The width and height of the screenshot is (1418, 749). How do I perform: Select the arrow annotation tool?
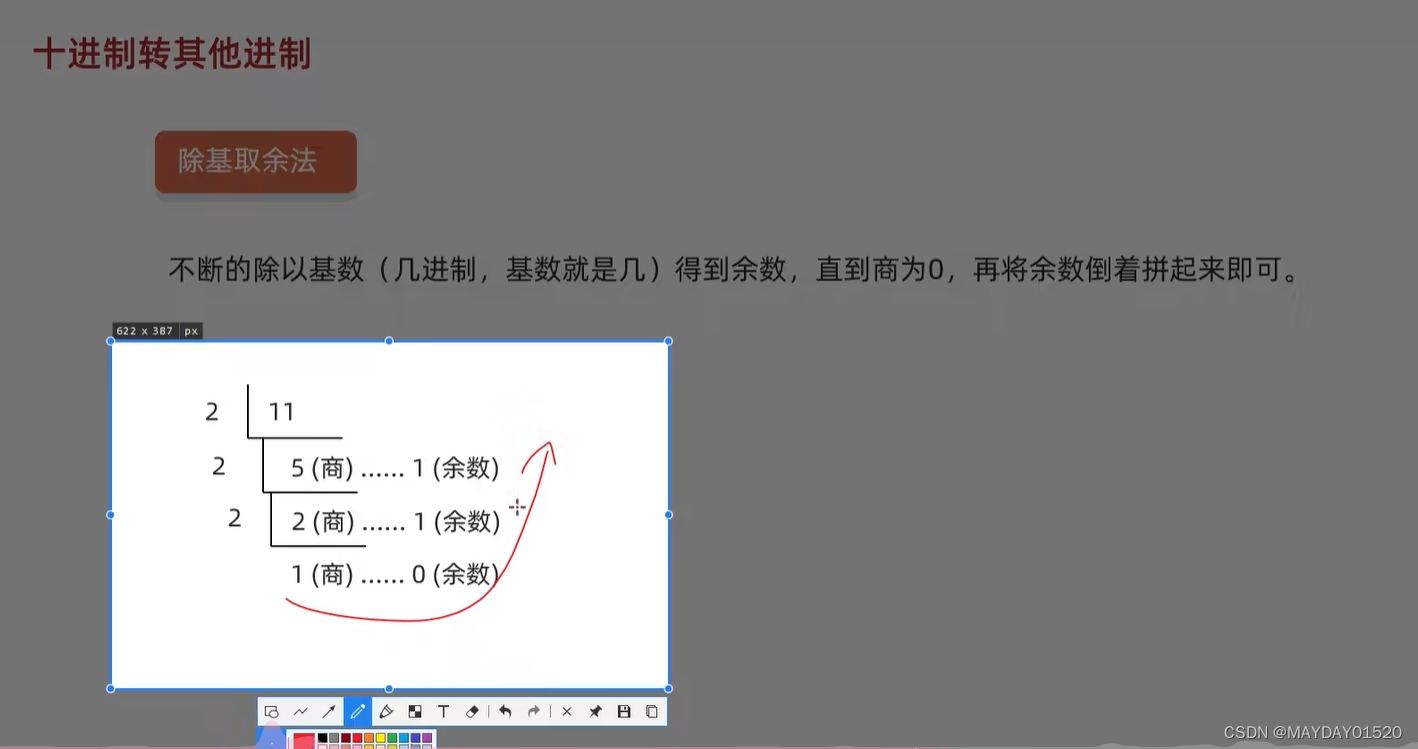pos(329,712)
